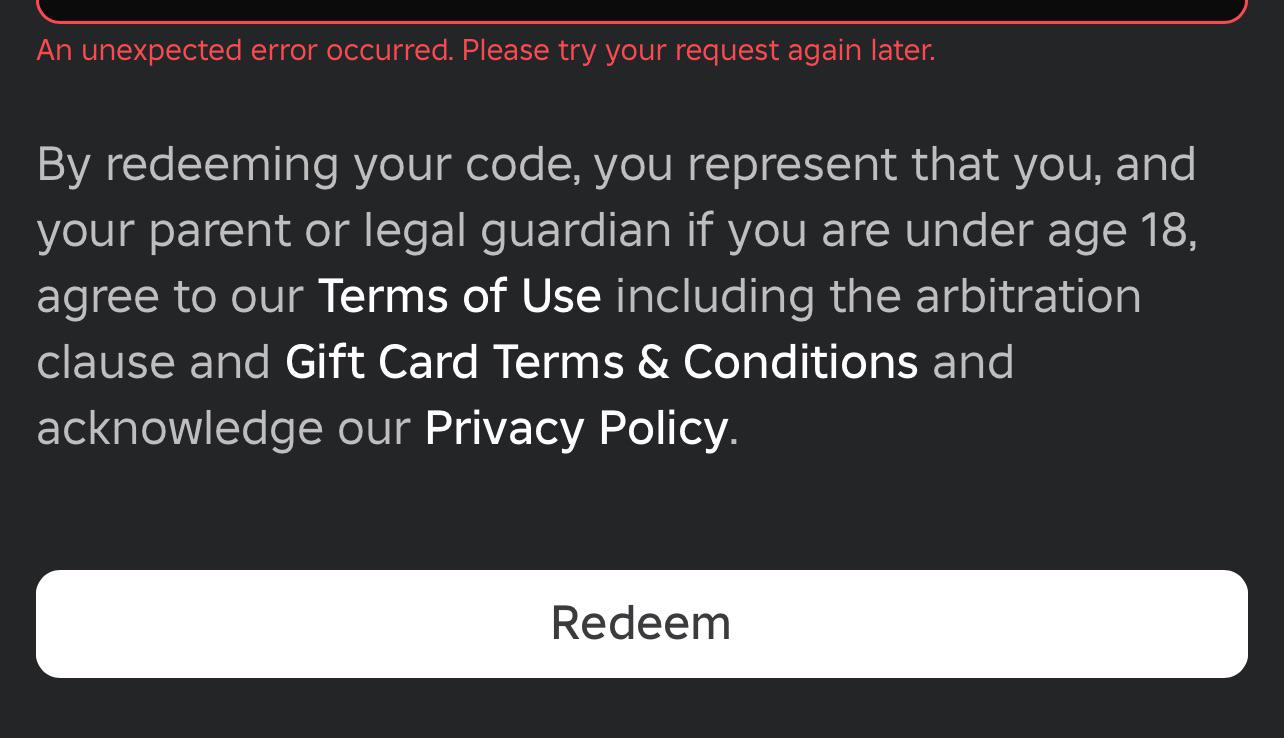1284x738 pixels.
Task: Click the red unexpected error message
Action: point(485,50)
